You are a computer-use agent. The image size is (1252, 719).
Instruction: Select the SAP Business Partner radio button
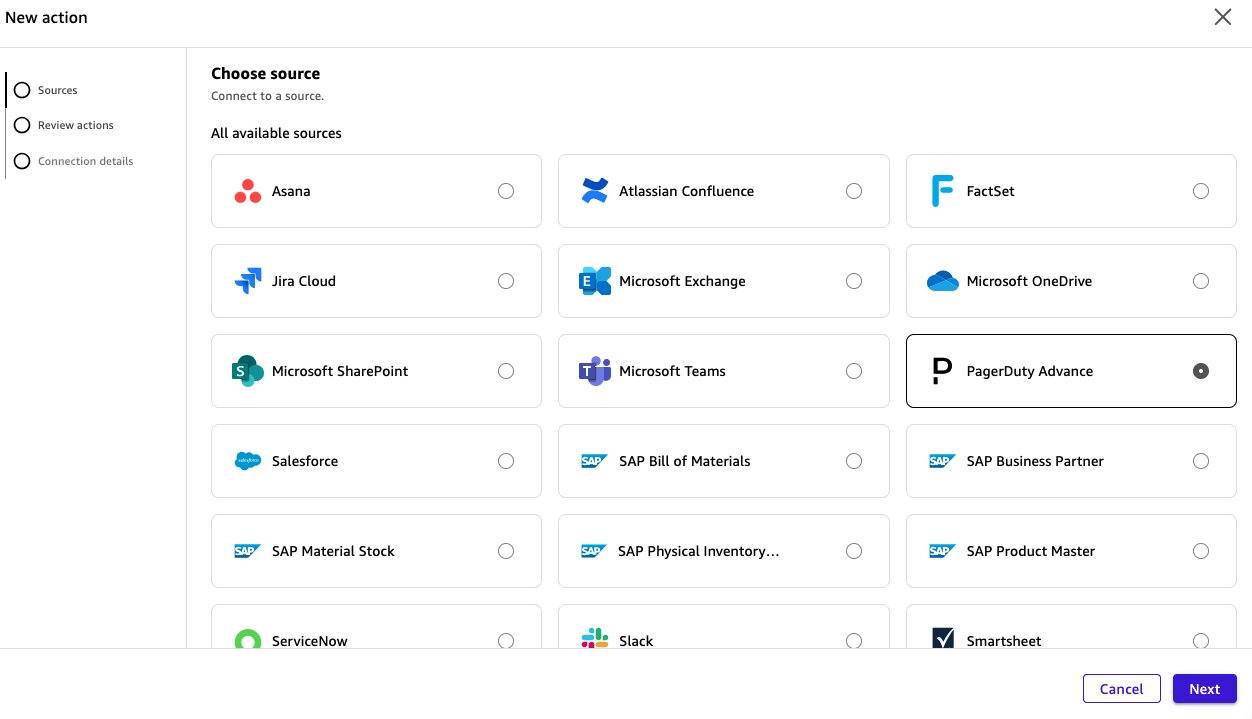pos(1201,461)
